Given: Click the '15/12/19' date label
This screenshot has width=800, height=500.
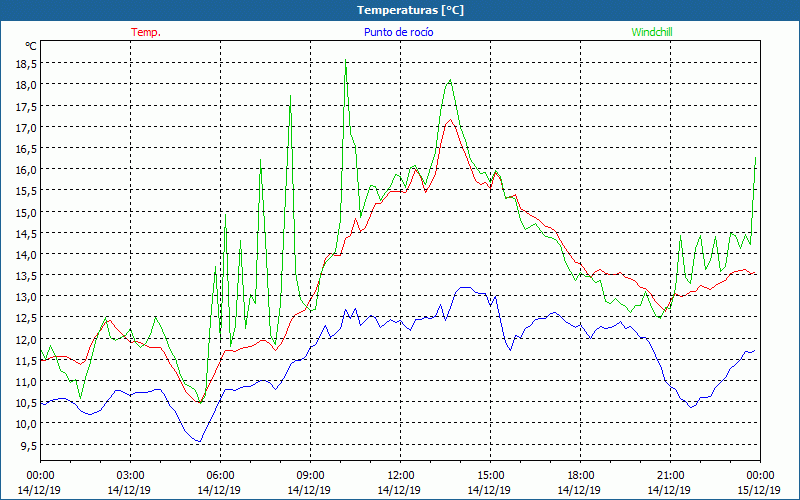Looking at the screenshot, I should click(x=759, y=490).
